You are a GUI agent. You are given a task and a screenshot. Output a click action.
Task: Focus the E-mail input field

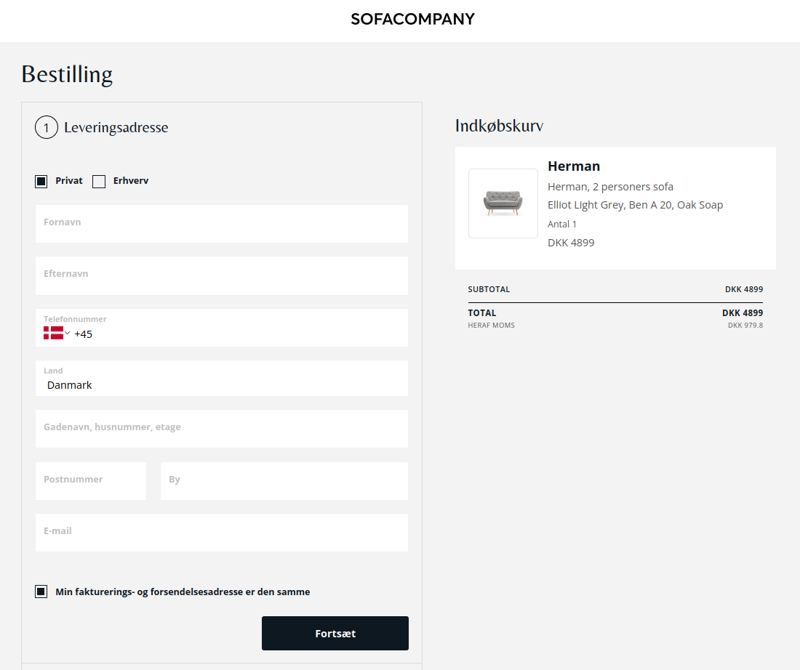pos(221,533)
